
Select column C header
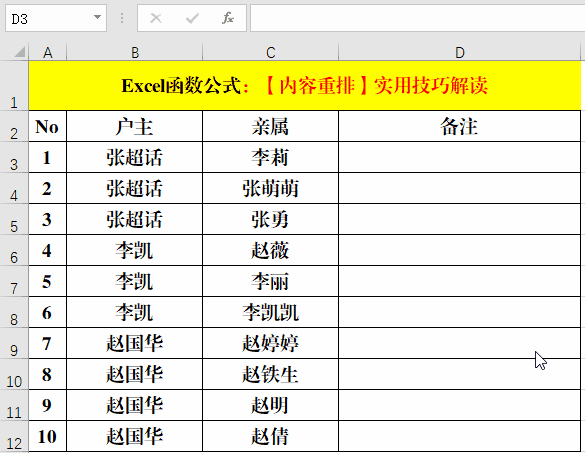pos(270,52)
